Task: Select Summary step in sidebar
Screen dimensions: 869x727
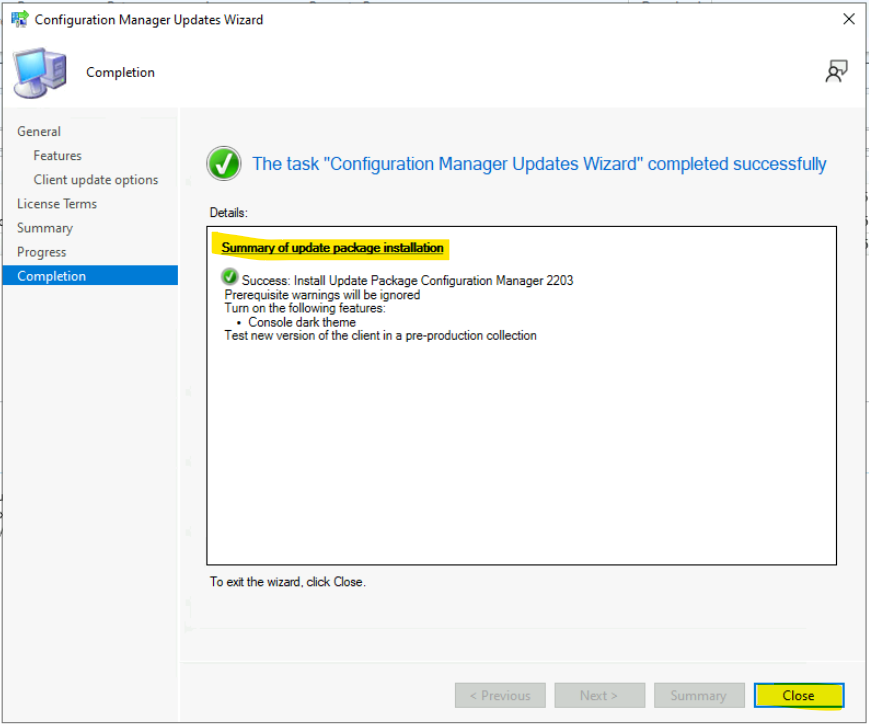Action: [45, 229]
